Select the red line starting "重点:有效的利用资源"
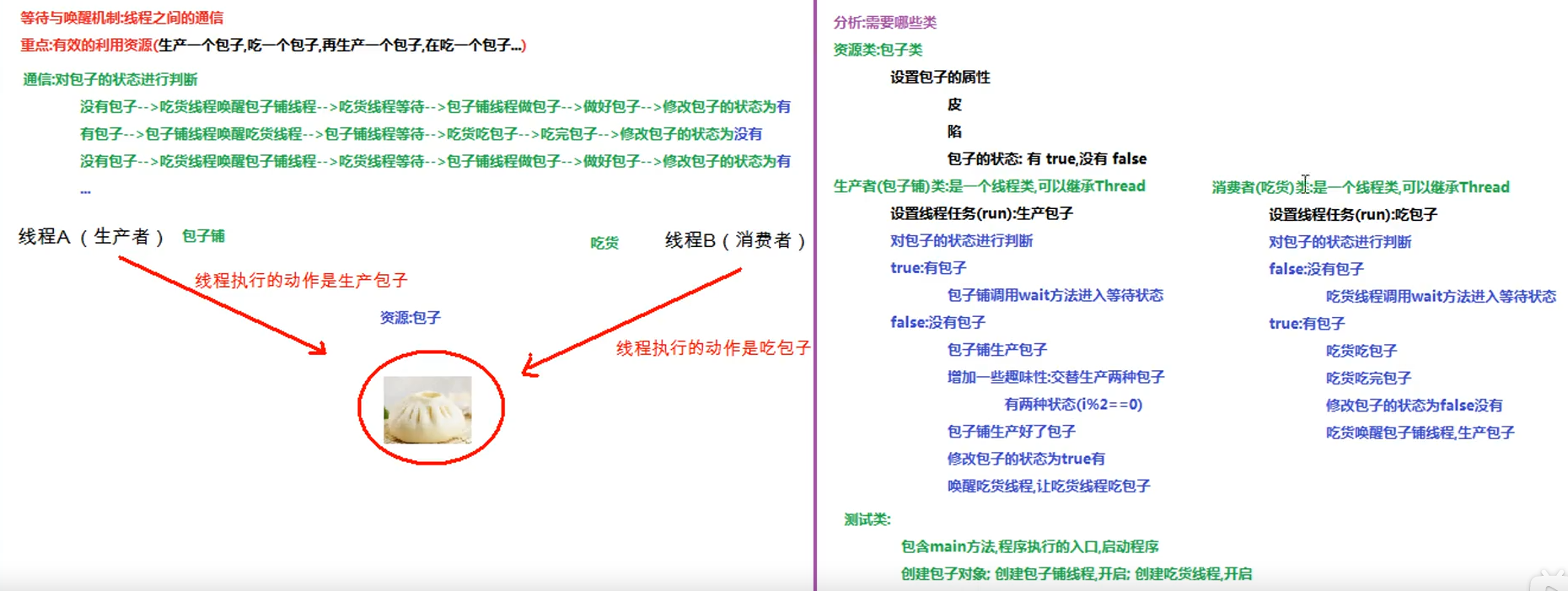 point(273,46)
